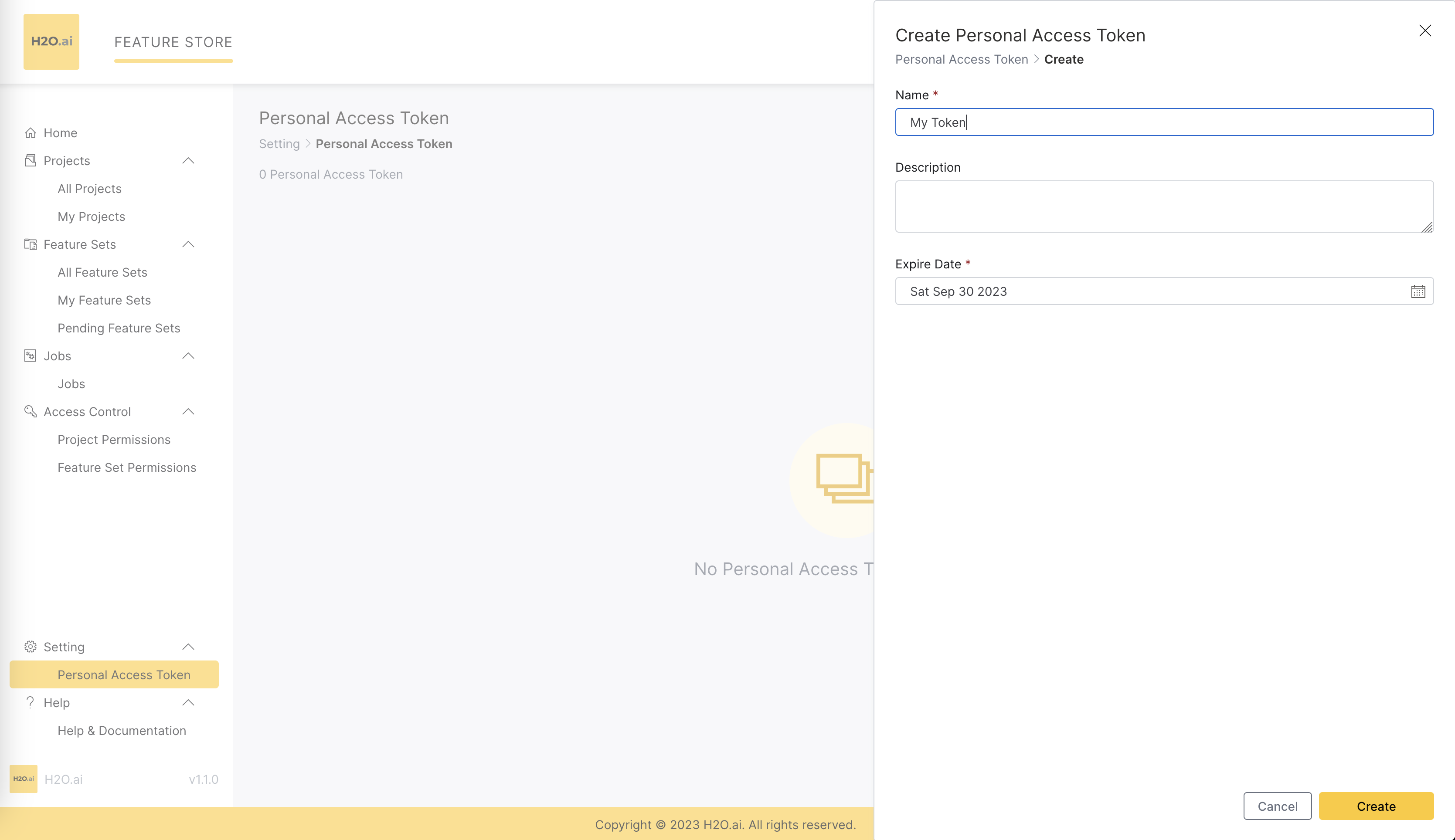
Task: Click the Create button
Action: [x=1377, y=806]
